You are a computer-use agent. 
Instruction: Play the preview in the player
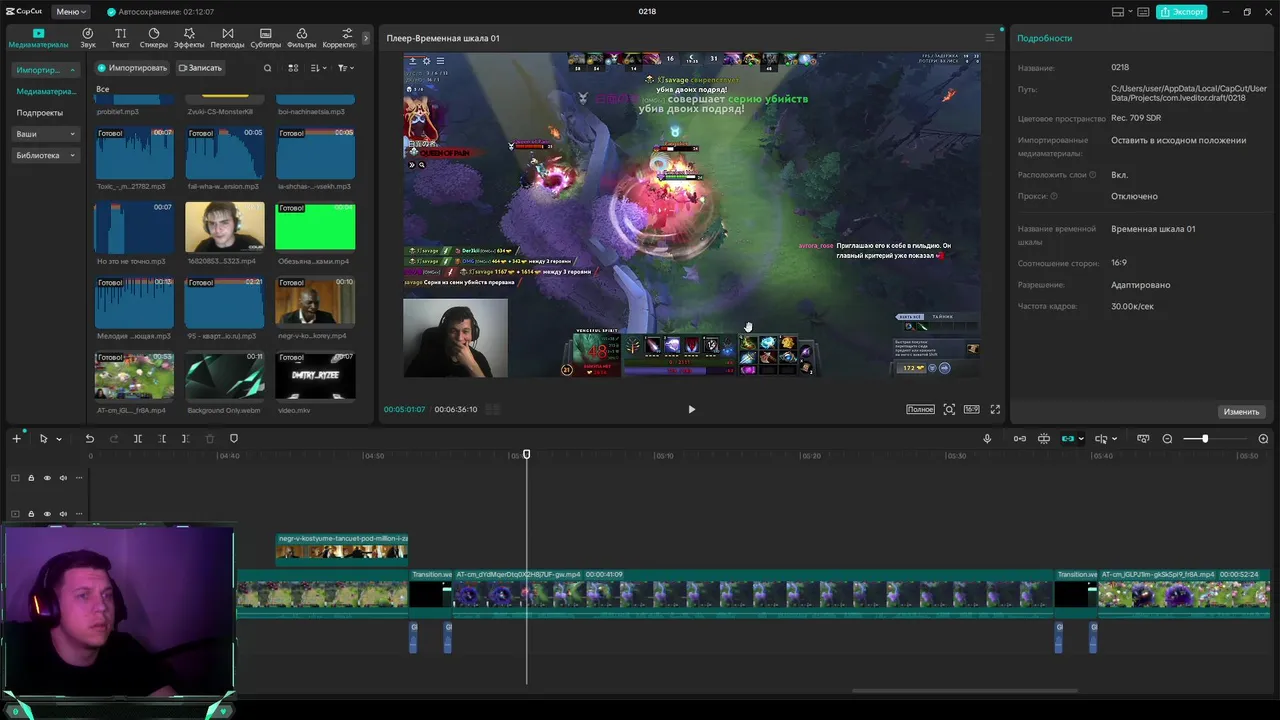691,409
